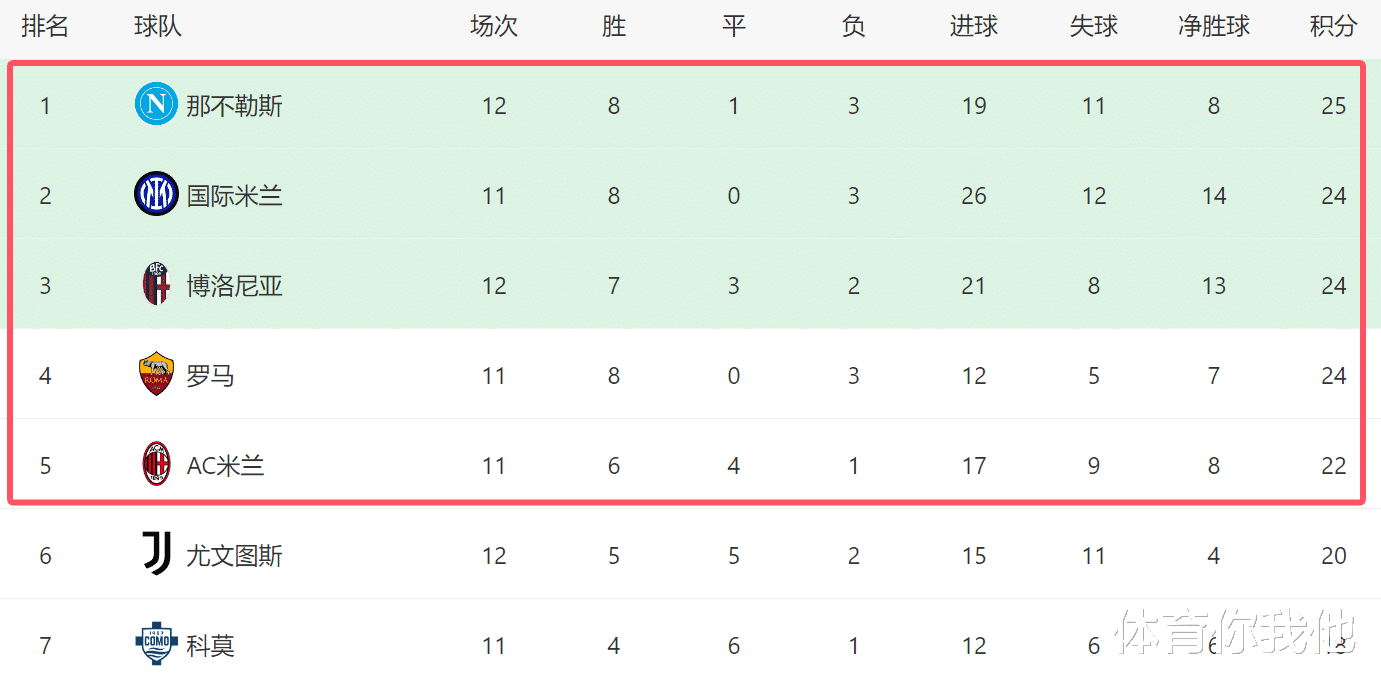1381x687 pixels.
Task: Select the 罗马 row points value 24
Action: (1333, 376)
